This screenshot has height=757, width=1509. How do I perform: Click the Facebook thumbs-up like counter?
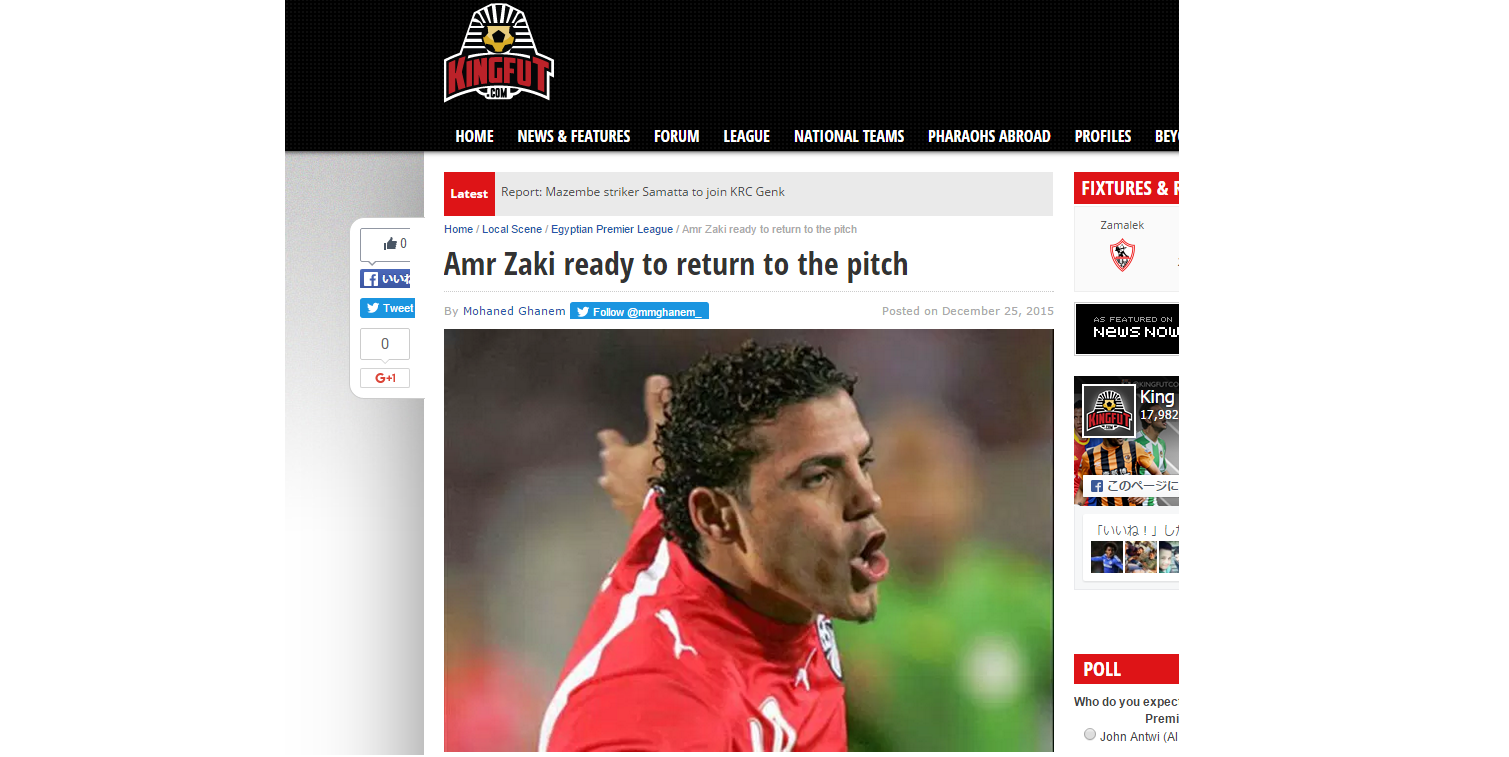click(385, 244)
